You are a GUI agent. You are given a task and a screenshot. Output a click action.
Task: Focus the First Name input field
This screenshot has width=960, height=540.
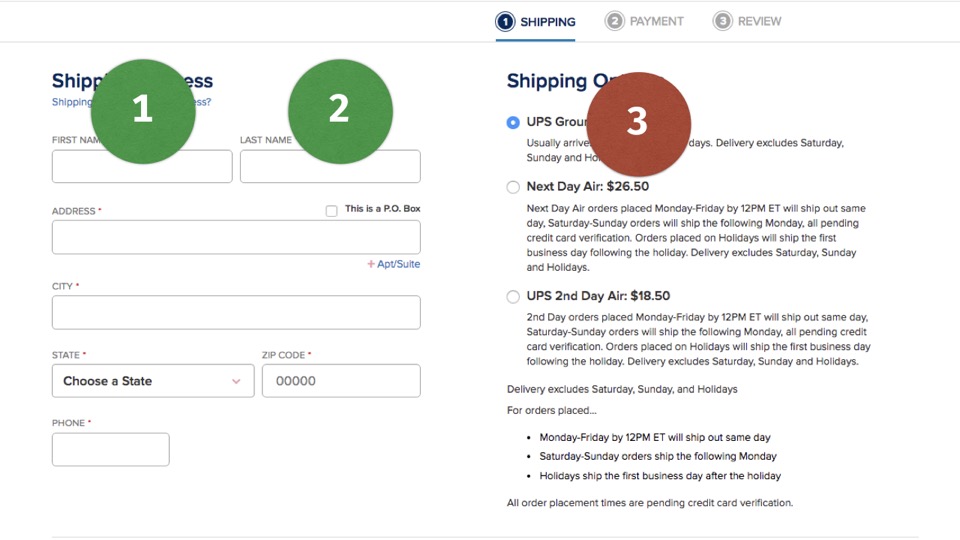point(142,166)
